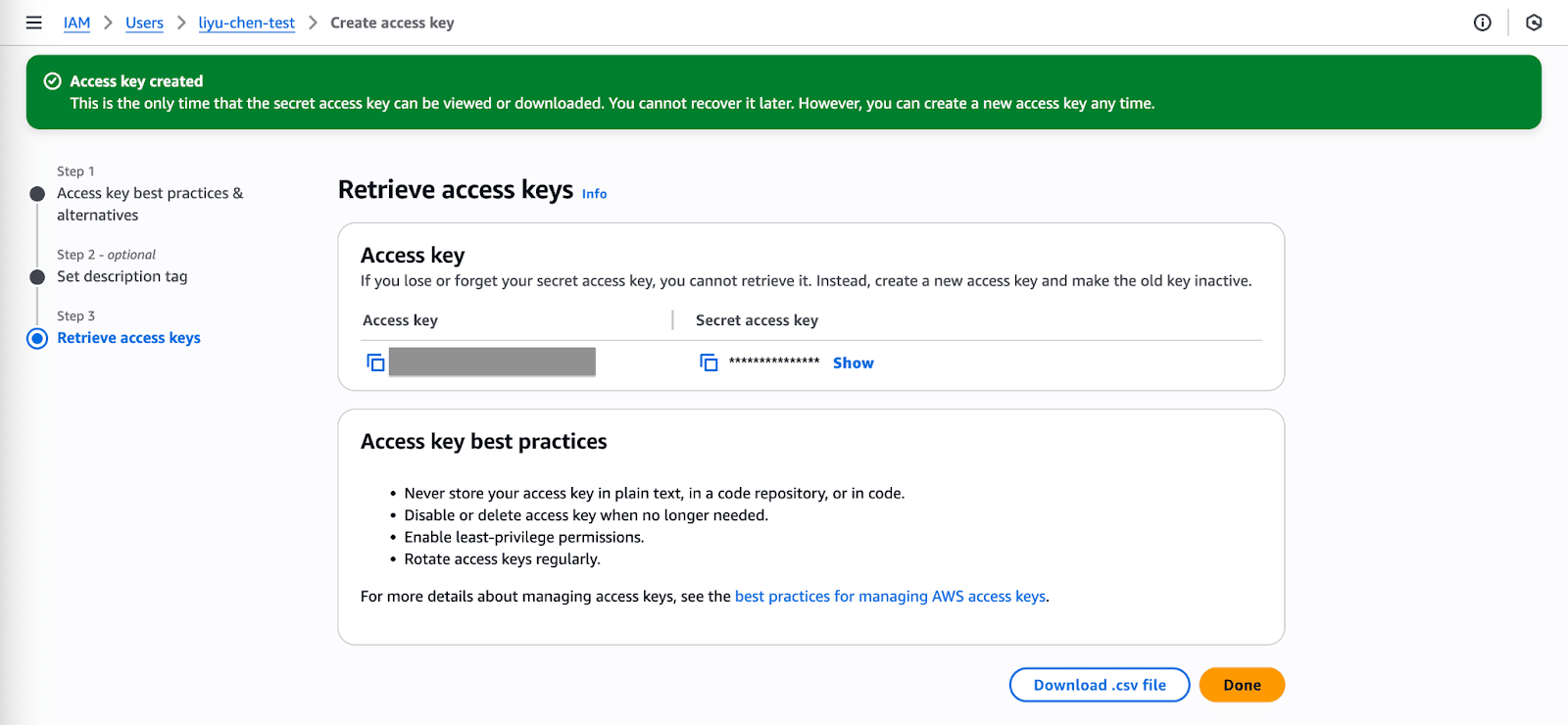Screen dimensions: 1568x725
Task: Open the hexagon settings icon top right
Action: coord(1534,23)
